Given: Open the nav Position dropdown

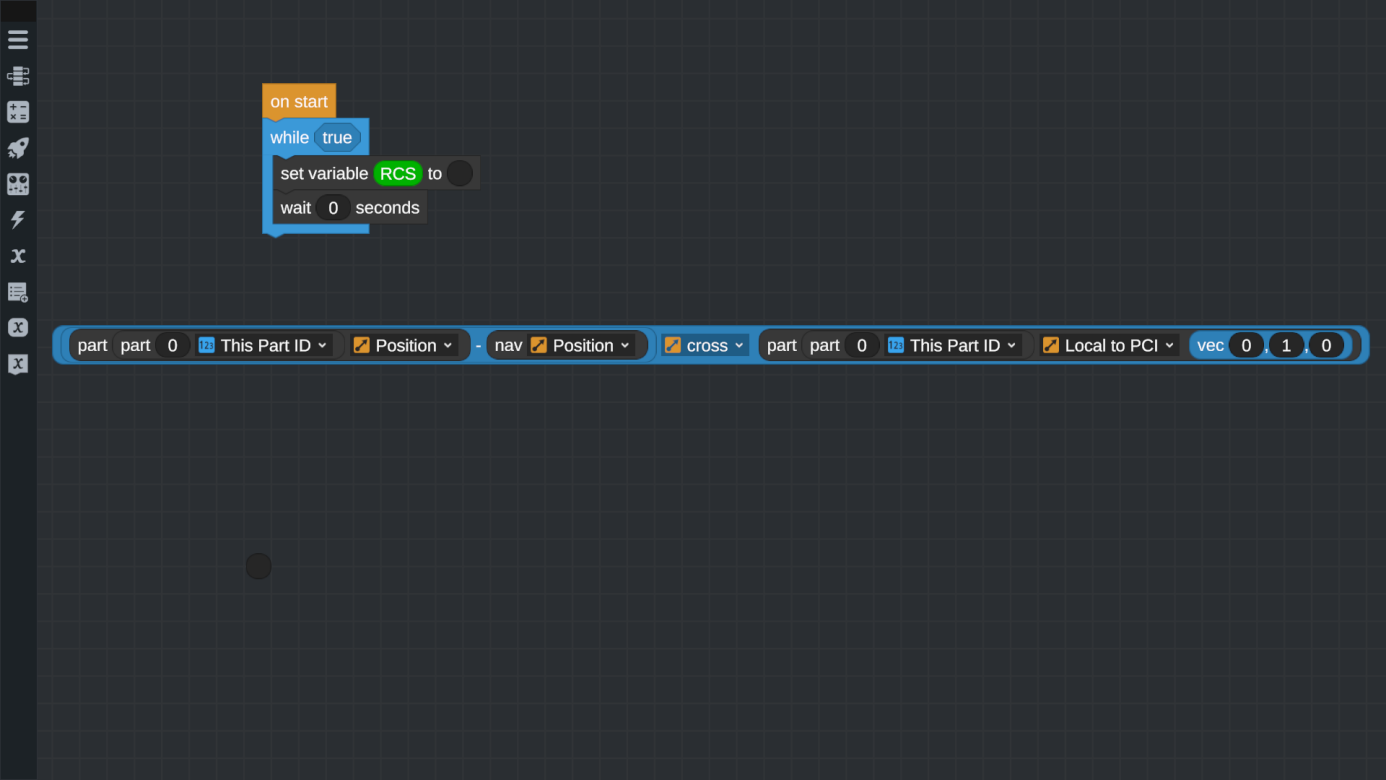Looking at the screenshot, I should pos(581,345).
